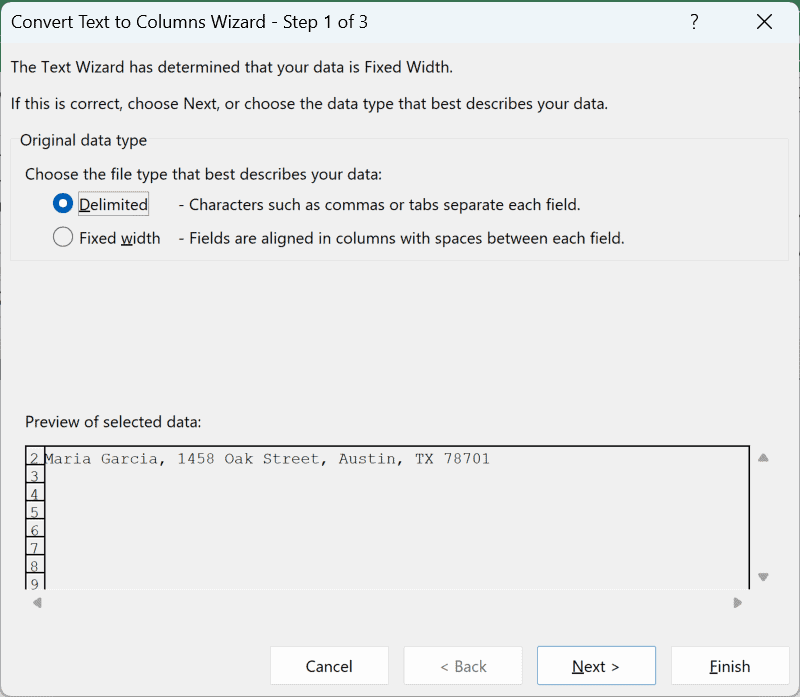800x697 pixels.
Task: Click the Maria Garcia preview data line
Action: (267, 459)
